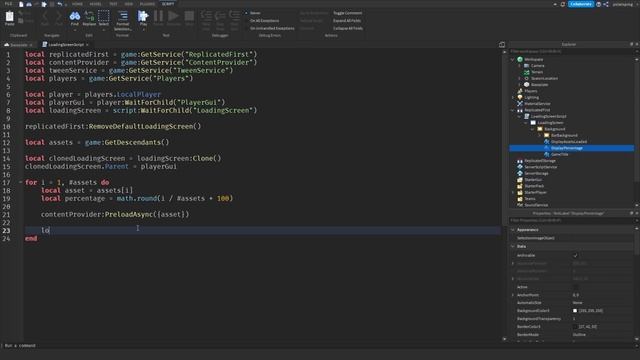Open the BackgroundColor3 white color swatch

click(575, 311)
